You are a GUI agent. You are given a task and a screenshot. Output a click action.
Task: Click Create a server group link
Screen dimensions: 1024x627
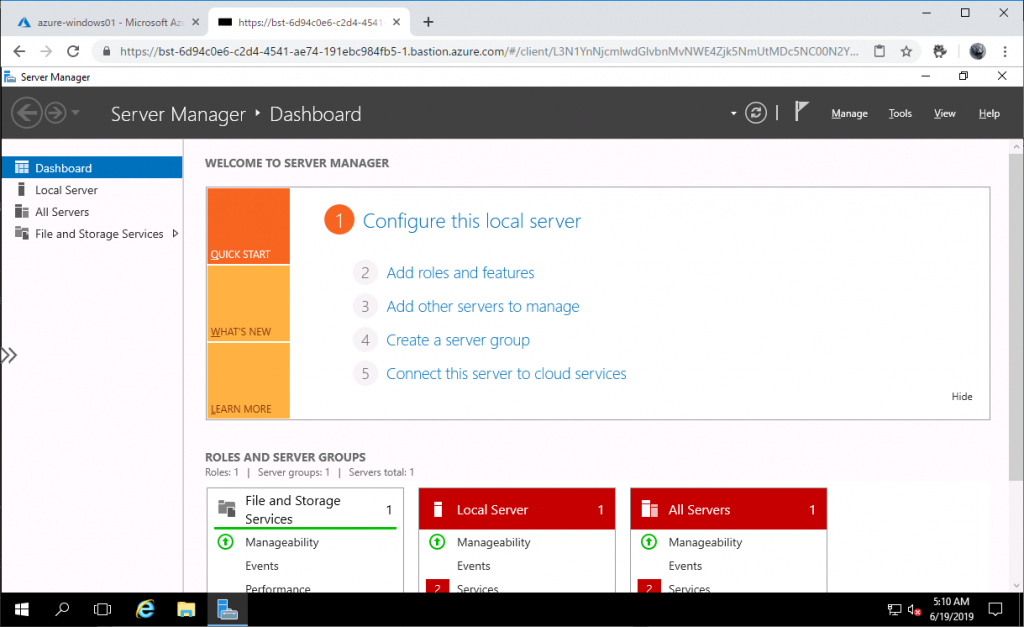(458, 340)
